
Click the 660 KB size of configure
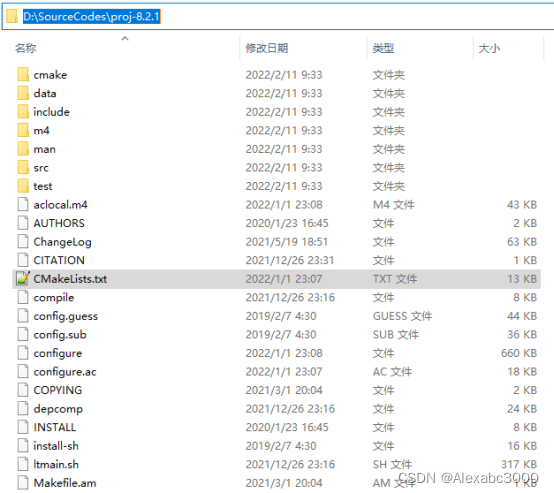point(519,353)
